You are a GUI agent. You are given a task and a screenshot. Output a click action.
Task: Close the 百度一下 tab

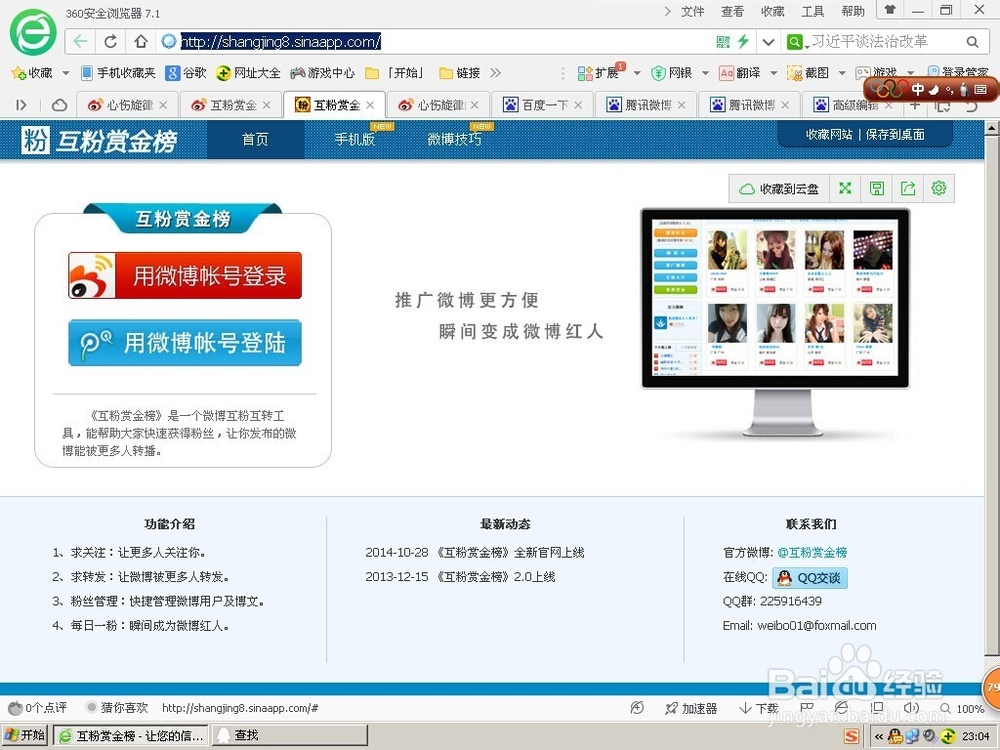point(578,105)
